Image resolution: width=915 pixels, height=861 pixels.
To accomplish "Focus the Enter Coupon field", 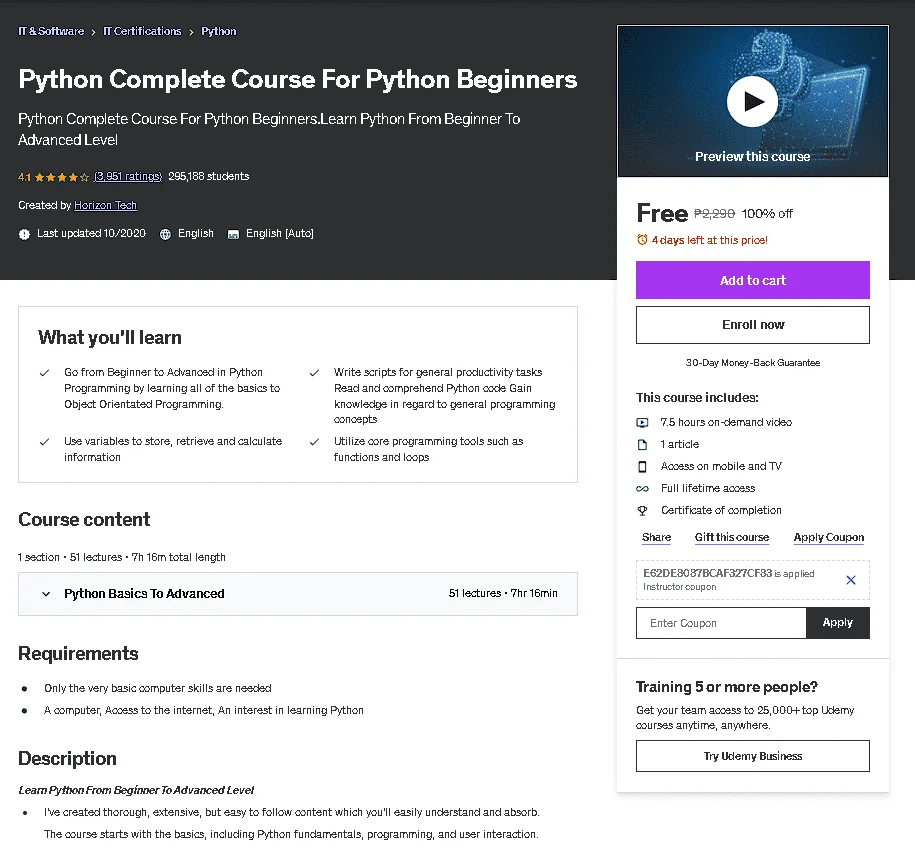I will [721, 623].
